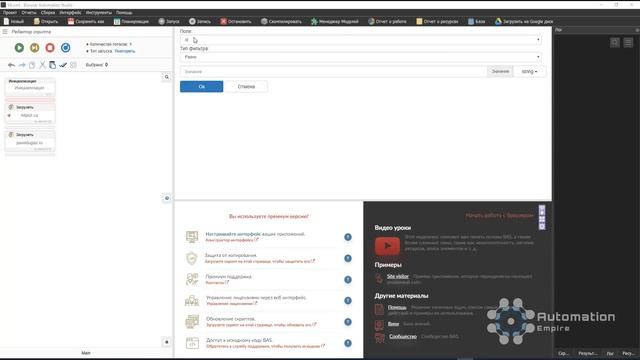Screen dimensions: 640x360
Task: Open the Помощь menu
Action: click(x=124, y=13)
